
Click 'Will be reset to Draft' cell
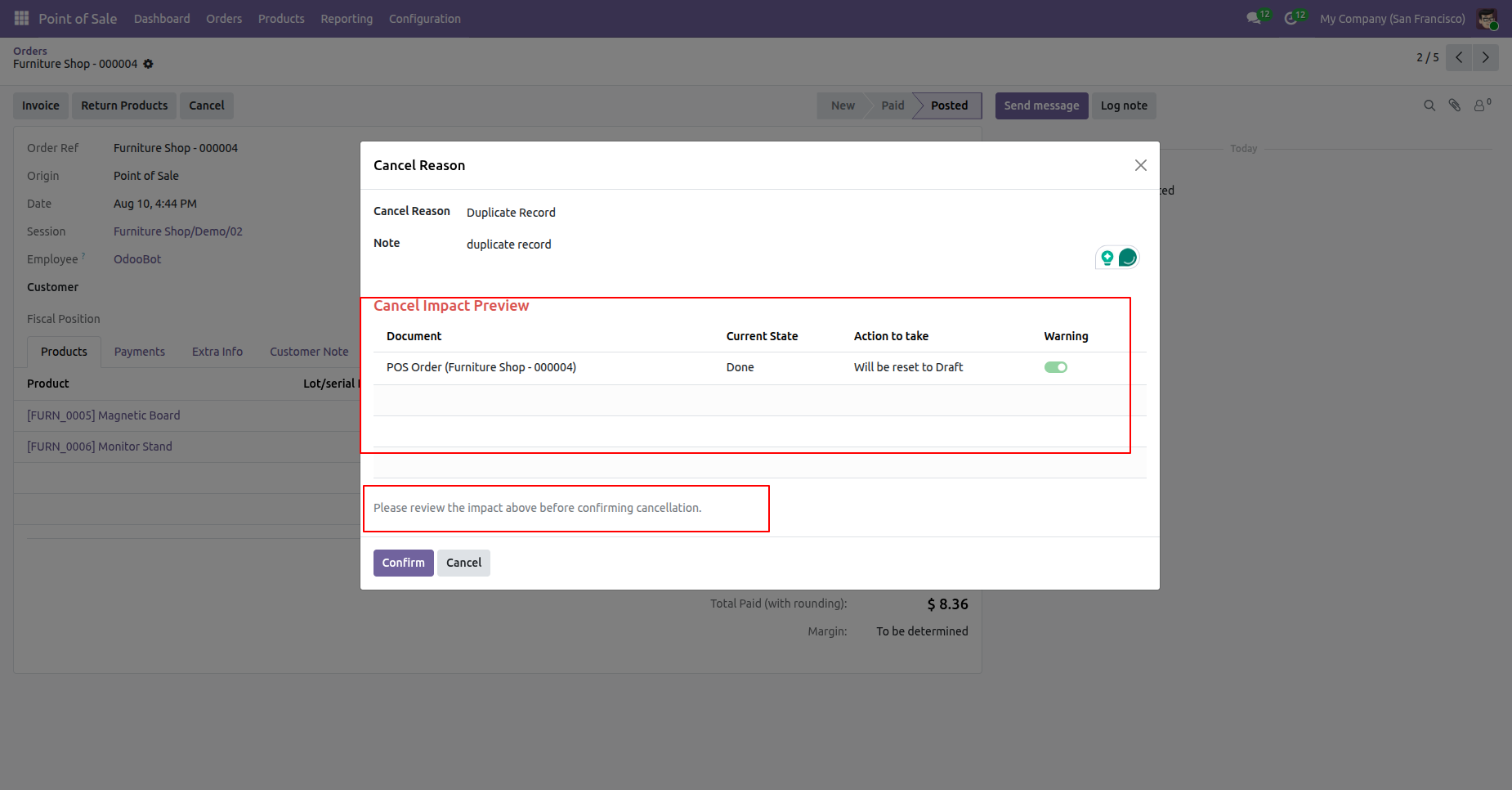pos(908,367)
